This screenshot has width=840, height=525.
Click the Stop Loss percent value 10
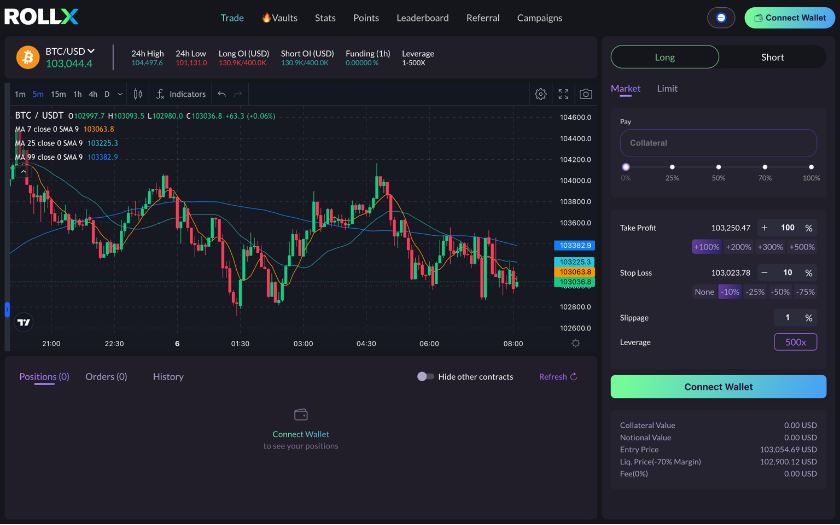[x=788, y=273]
